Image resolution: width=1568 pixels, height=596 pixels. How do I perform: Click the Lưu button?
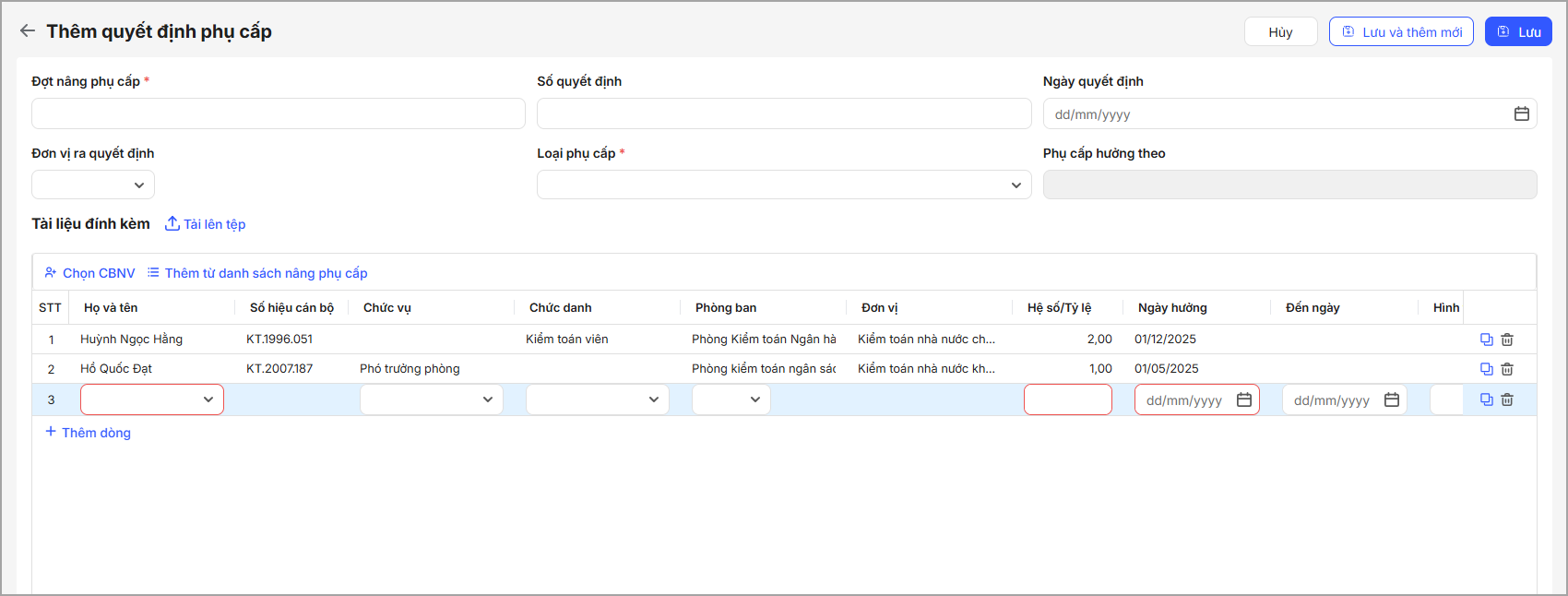pyautogui.click(x=1518, y=31)
